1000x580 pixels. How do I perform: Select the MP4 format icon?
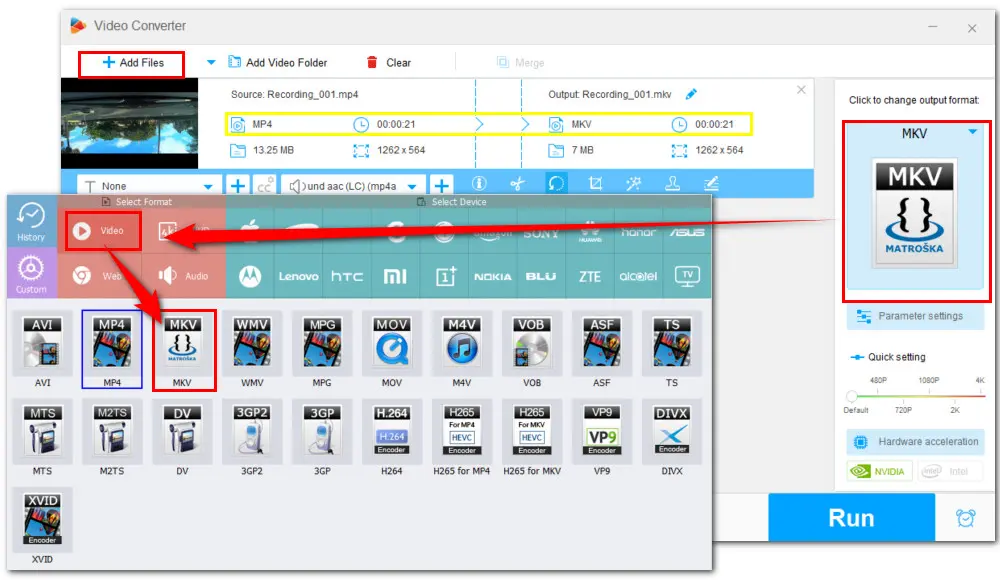[112, 343]
